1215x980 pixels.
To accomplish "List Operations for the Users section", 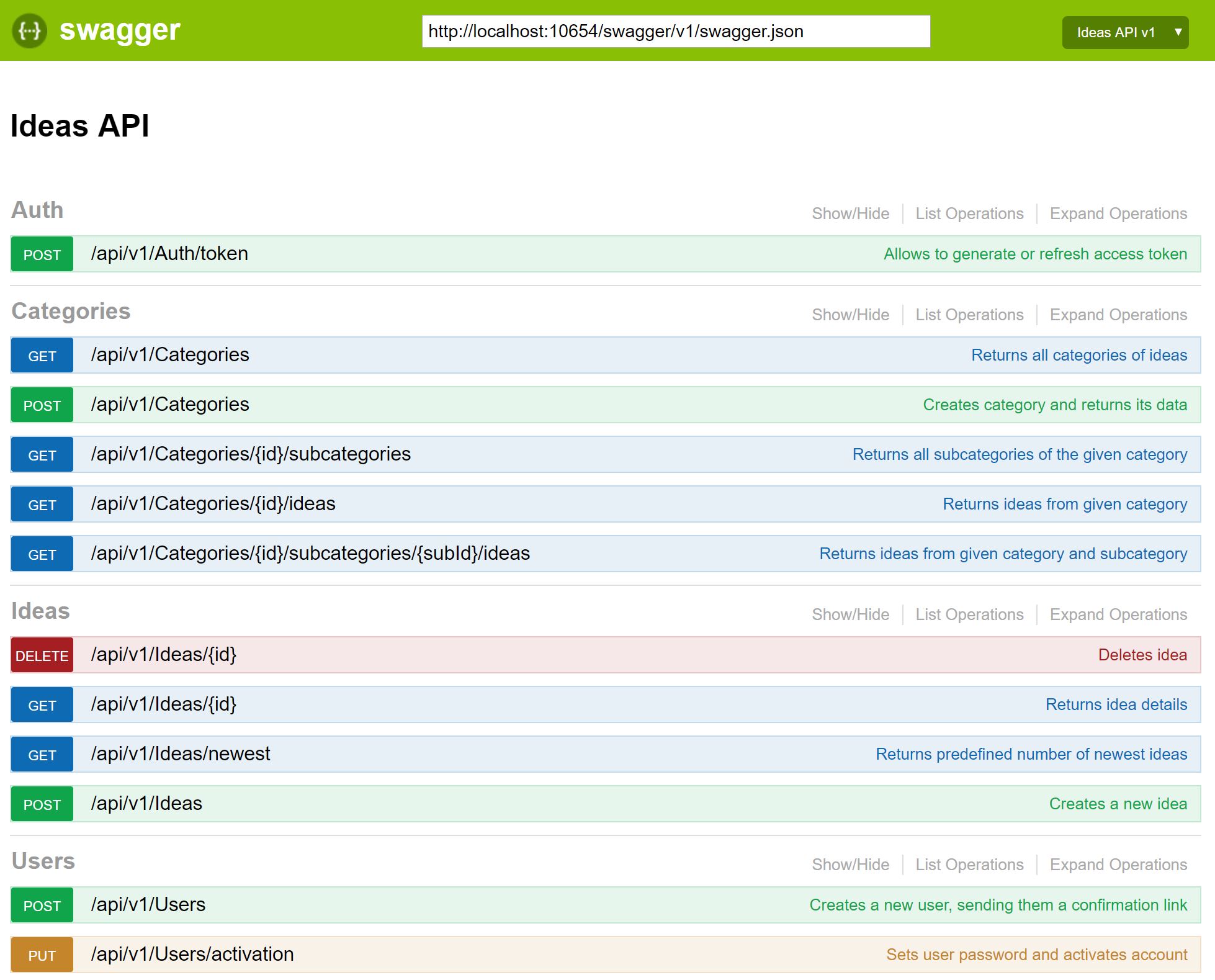I will tap(969, 865).
